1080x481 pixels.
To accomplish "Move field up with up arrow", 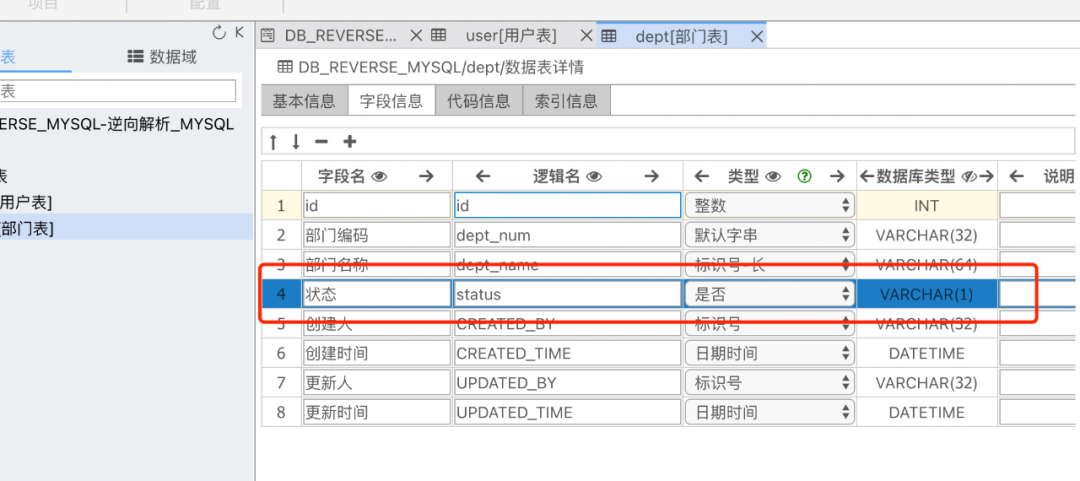I will tap(273, 142).
